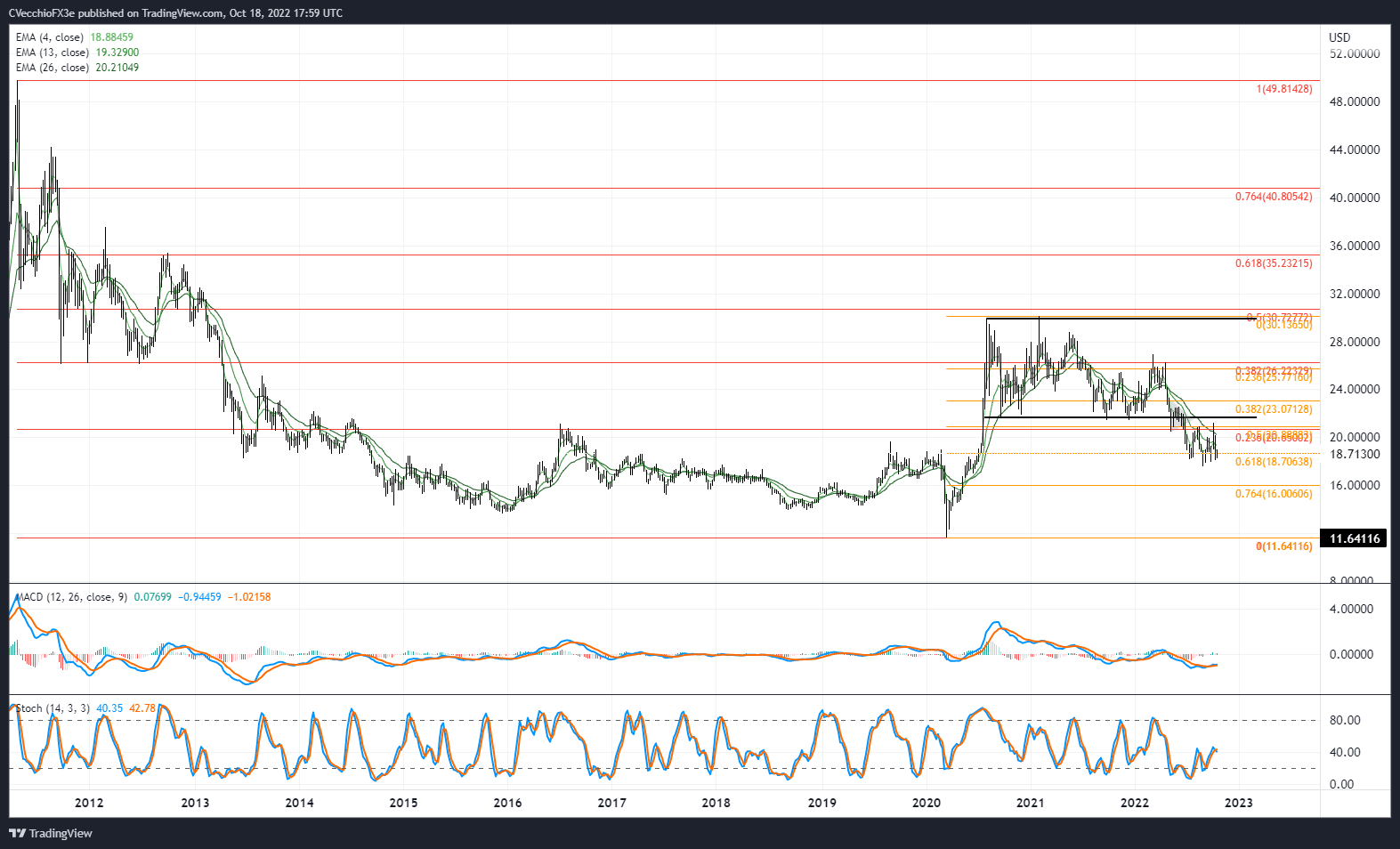Click the publication header text with Oct 18, 2022
Screen dimensions: 1400x849
click(x=175, y=13)
